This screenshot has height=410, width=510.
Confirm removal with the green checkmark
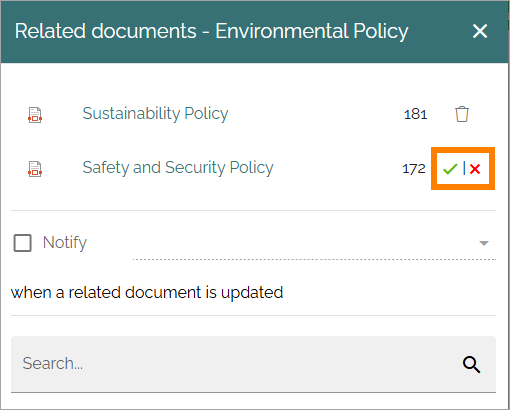click(x=450, y=169)
